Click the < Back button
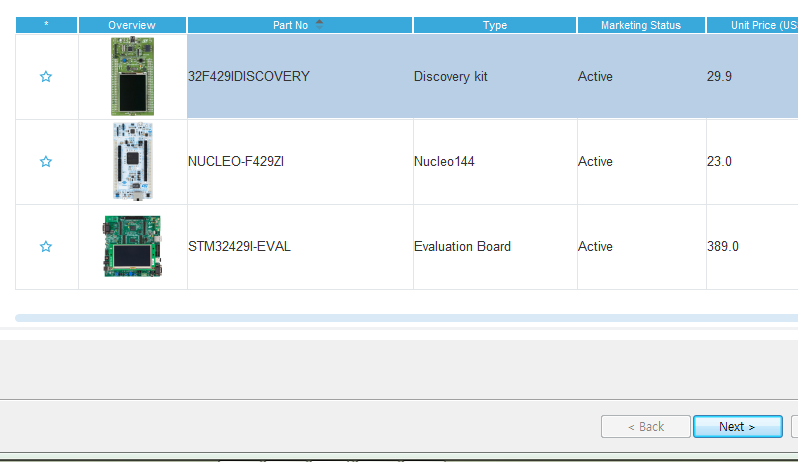Viewport: 798px width, 462px height. coord(645,426)
